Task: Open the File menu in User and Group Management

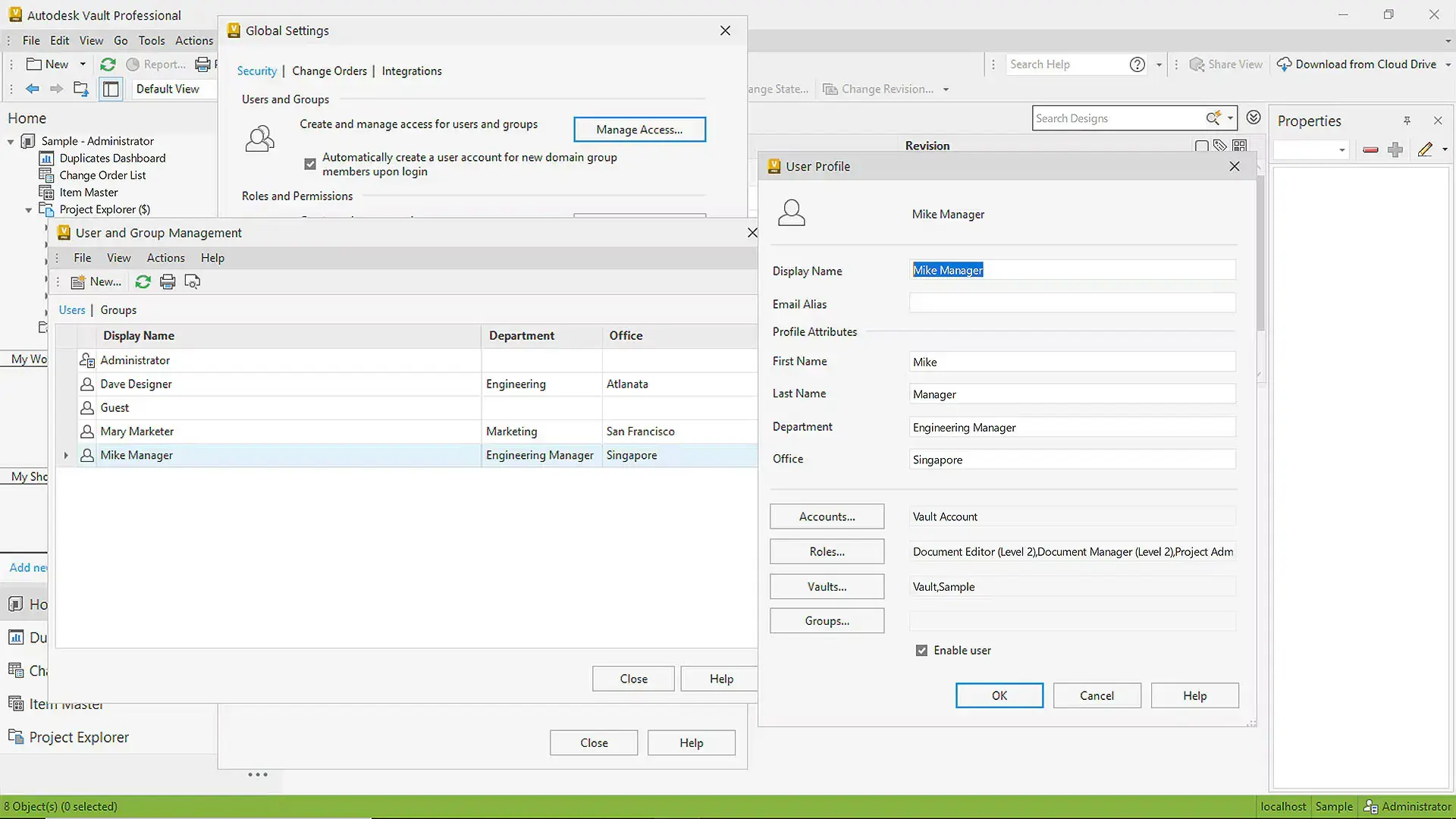Action: (82, 258)
